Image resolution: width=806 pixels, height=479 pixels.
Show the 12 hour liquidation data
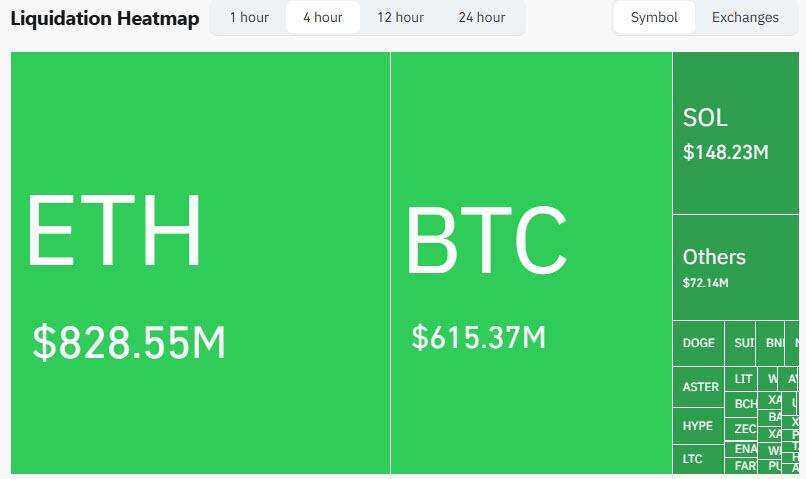click(x=400, y=18)
